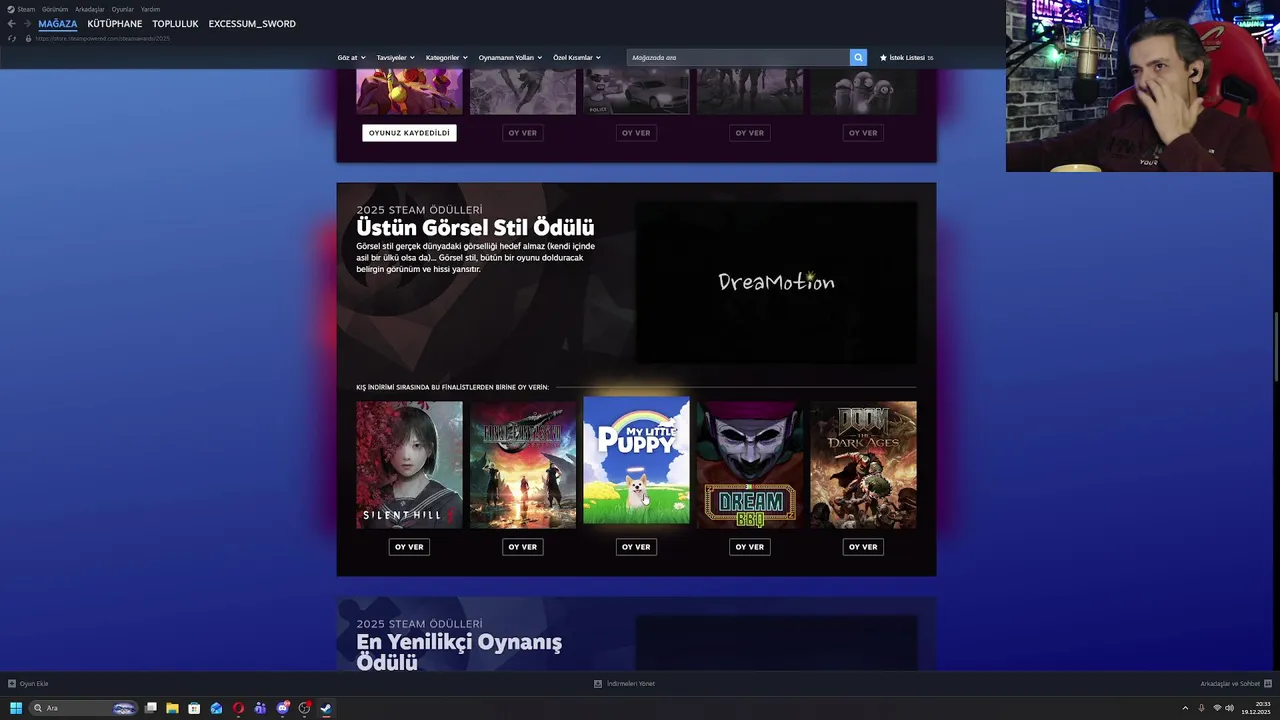Vote for Silent Hill with OY VER
Screen dimensions: 1280x720
pos(409,547)
